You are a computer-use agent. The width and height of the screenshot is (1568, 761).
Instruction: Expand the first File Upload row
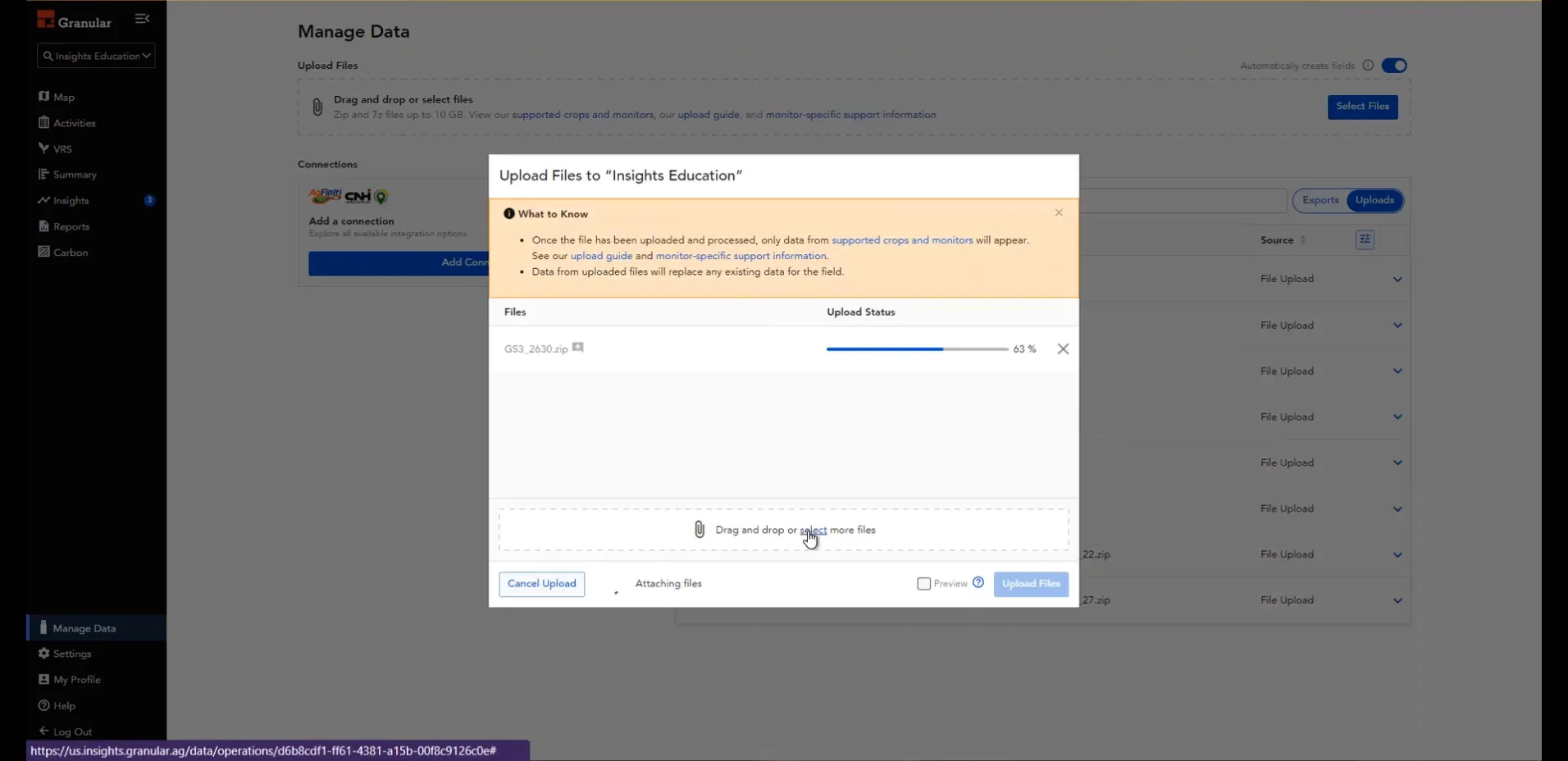coord(1397,280)
